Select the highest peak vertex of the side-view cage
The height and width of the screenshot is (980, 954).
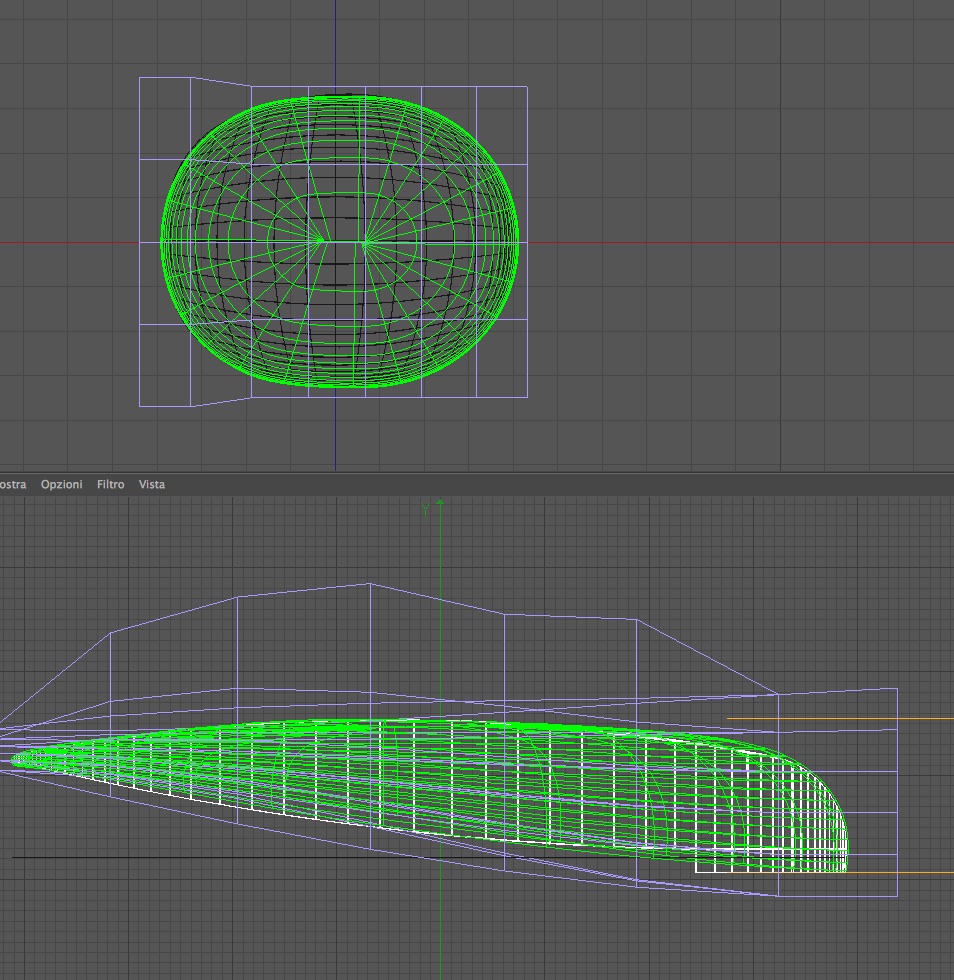370,584
